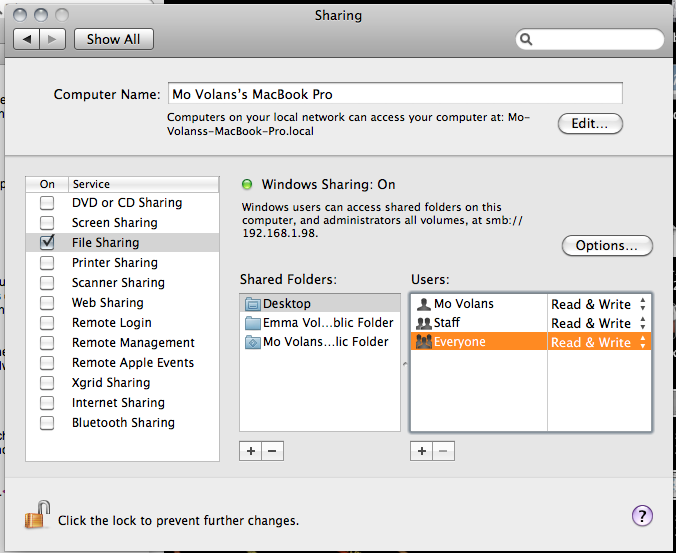The height and width of the screenshot is (553, 676).
Task: Click the Mo Volans...lic Folder icon
Action: (x=253, y=342)
